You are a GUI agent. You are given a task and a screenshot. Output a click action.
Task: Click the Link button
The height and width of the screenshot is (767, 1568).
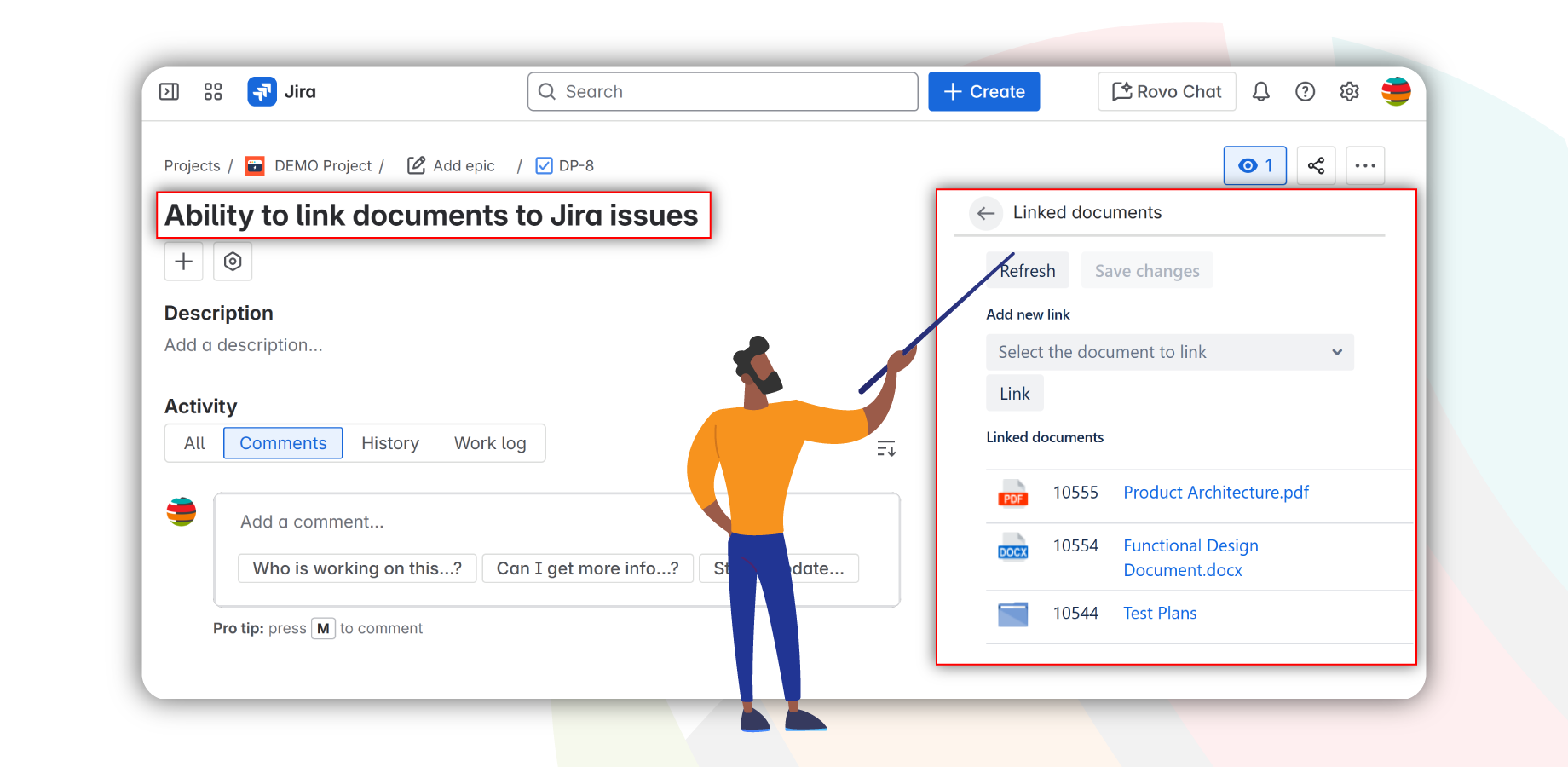point(1015,394)
